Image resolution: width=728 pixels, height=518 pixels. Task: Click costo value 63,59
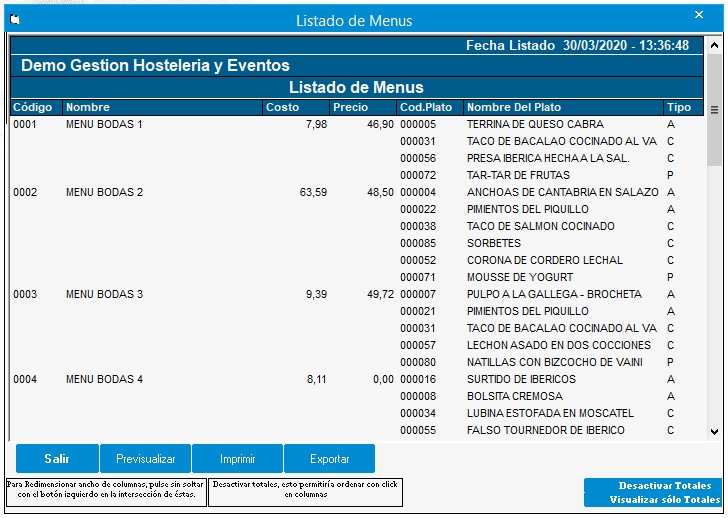[x=313, y=192]
